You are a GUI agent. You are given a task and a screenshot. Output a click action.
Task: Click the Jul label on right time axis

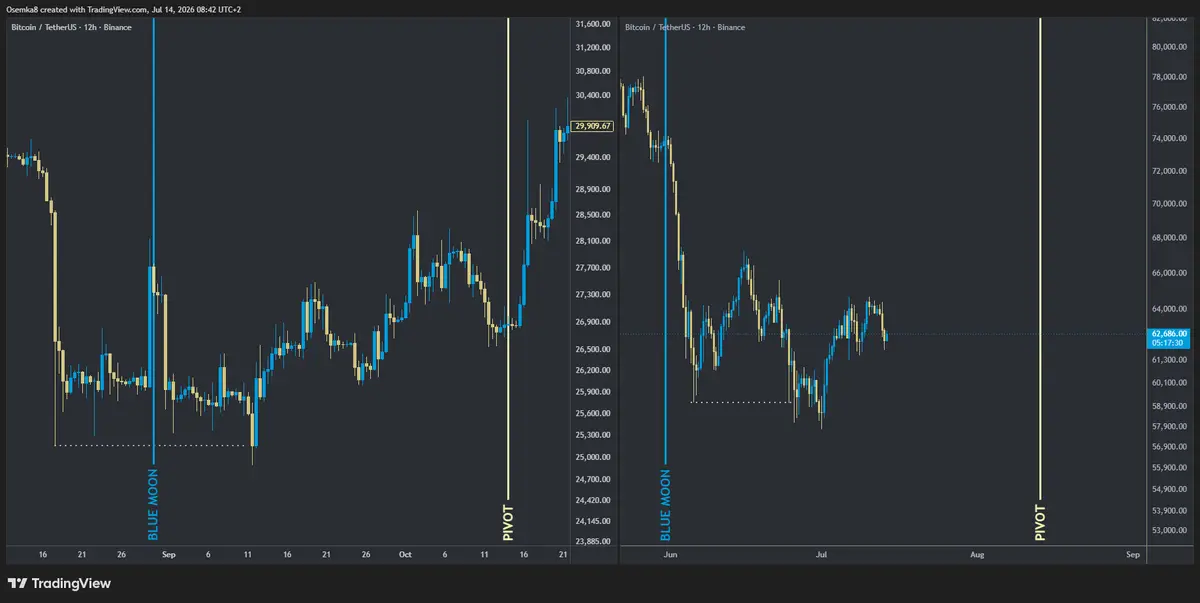822,554
